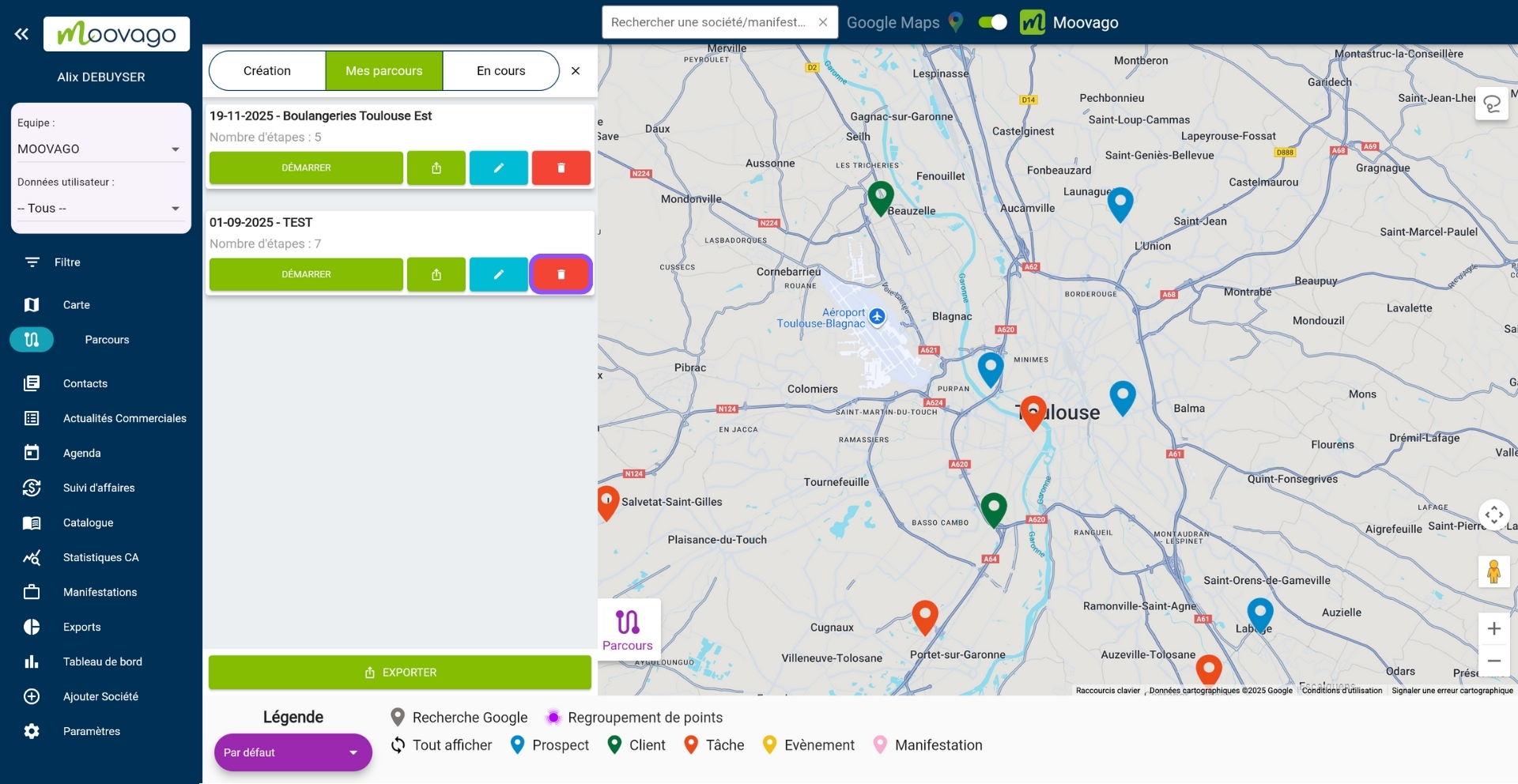Expand the Données utilisateur Tous dropdown
The image size is (1518, 784).
[100, 208]
